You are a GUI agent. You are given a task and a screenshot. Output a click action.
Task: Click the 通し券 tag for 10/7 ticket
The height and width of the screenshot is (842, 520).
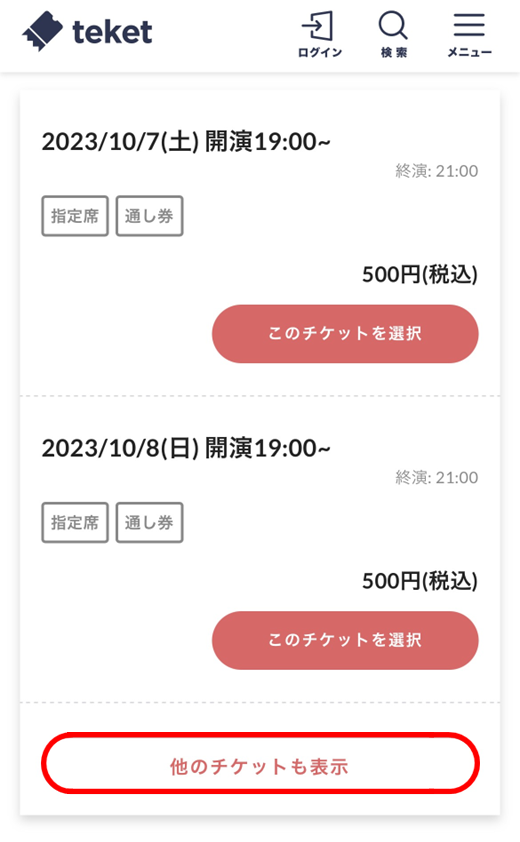coord(149,216)
